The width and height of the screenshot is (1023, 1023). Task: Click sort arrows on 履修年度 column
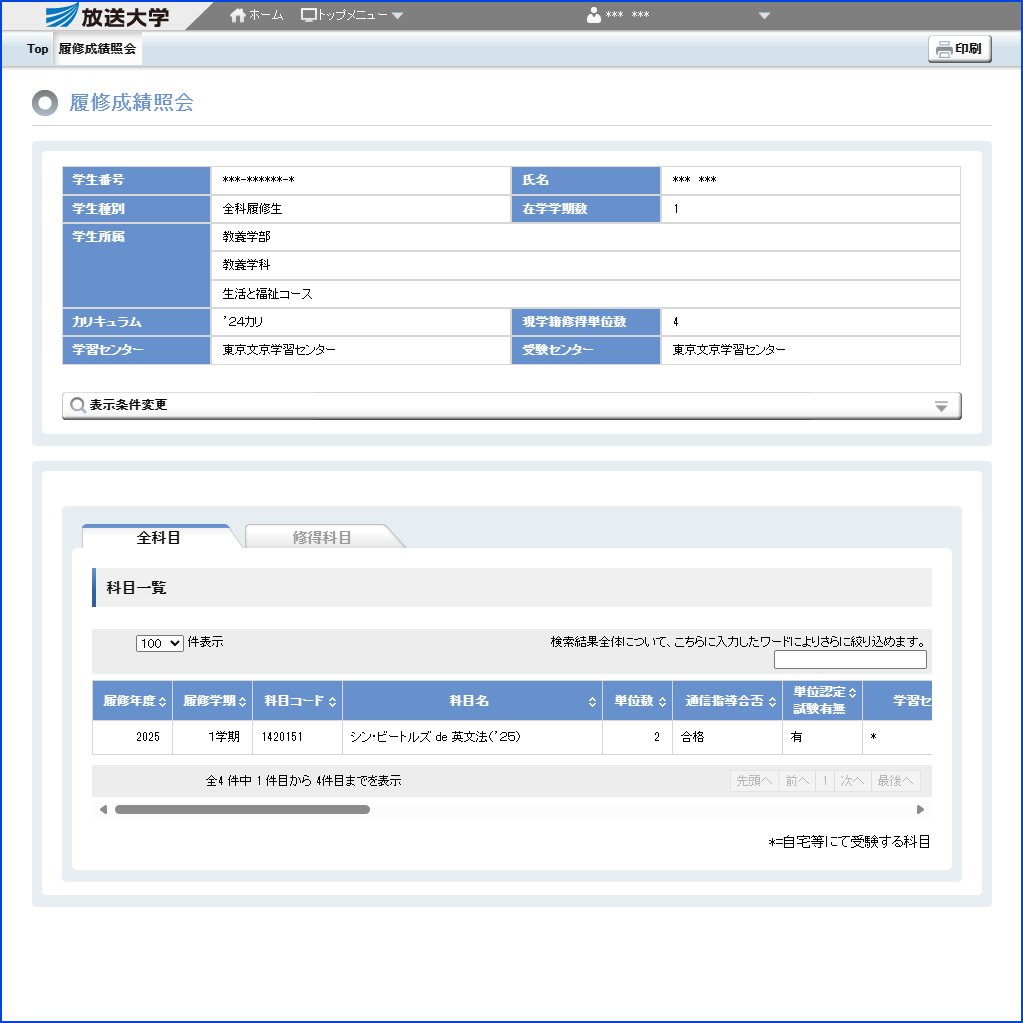pyautogui.click(x=164, y=702)
